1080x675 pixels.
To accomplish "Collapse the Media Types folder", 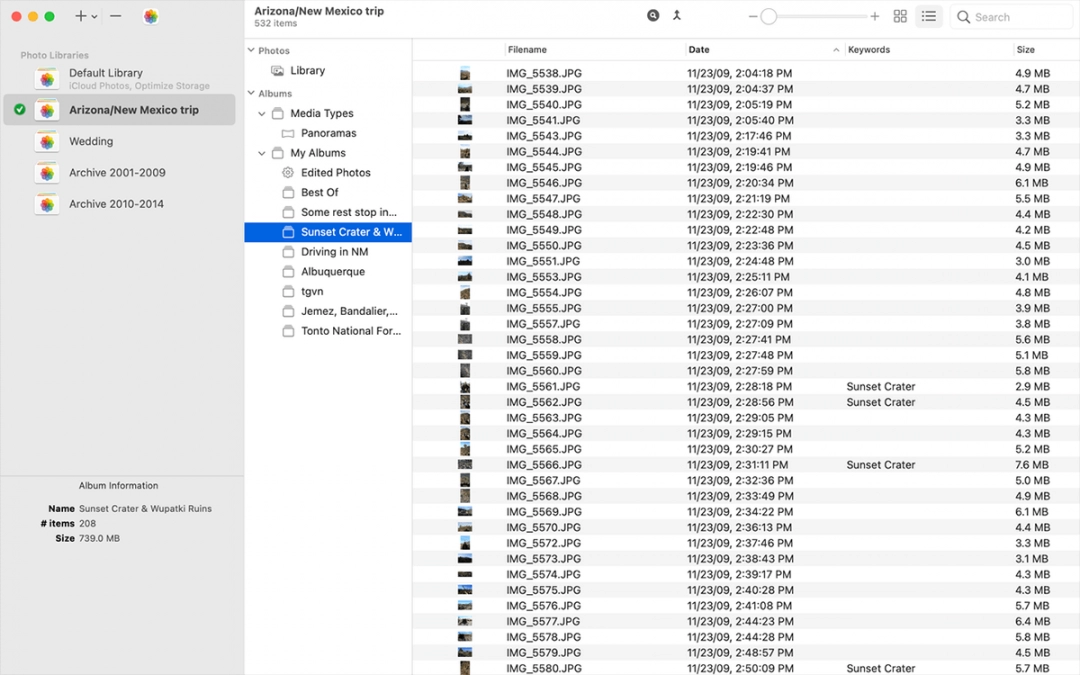I will click(262, 114).
